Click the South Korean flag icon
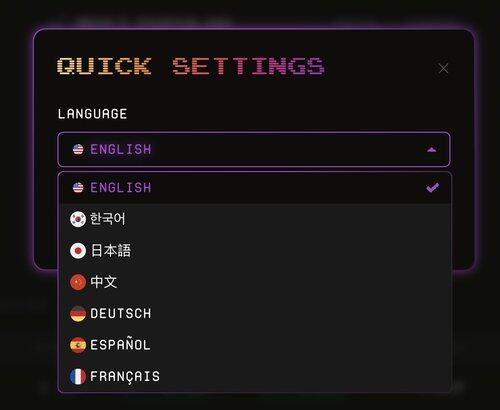 (78, 219)
